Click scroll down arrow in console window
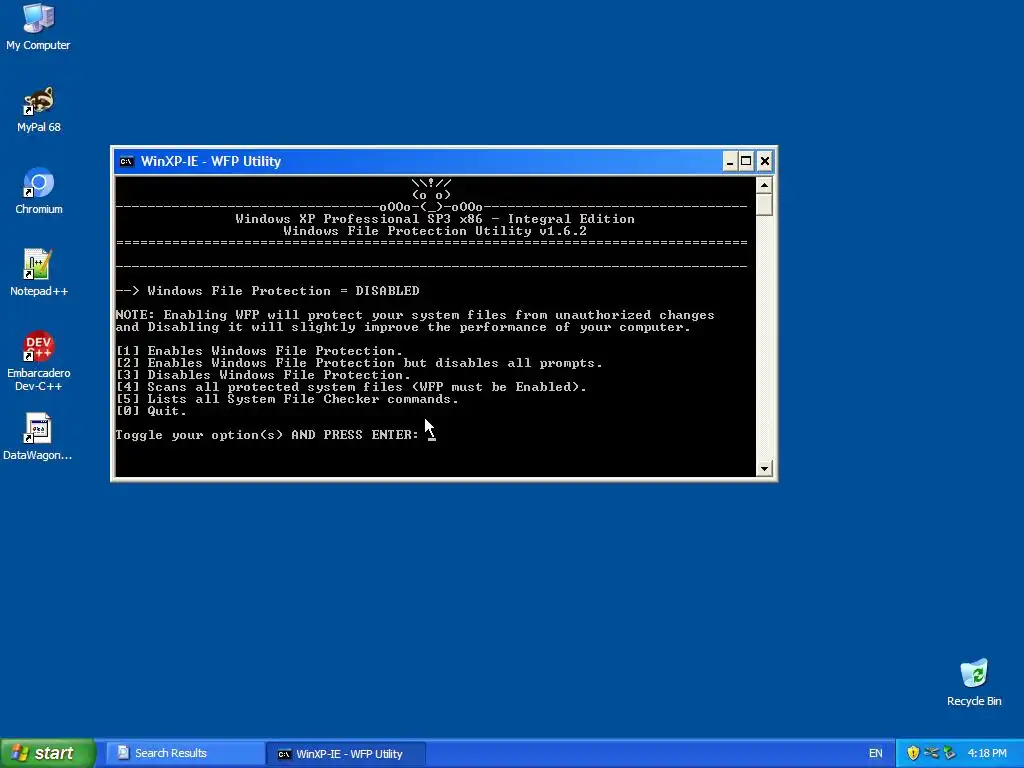1024x768 pixels. click(764, 468)
